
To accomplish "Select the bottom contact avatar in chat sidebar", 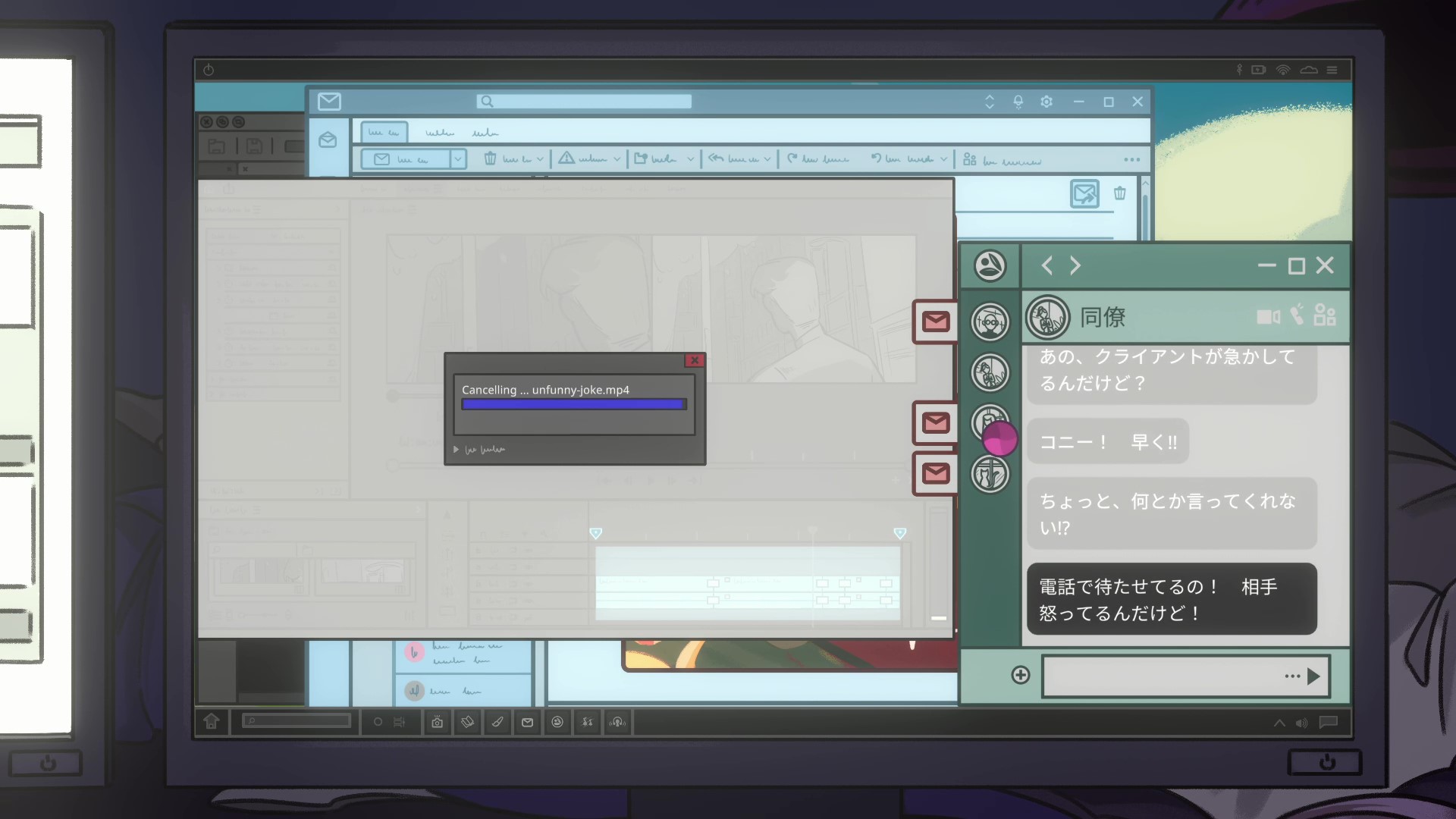I will 990,475.
